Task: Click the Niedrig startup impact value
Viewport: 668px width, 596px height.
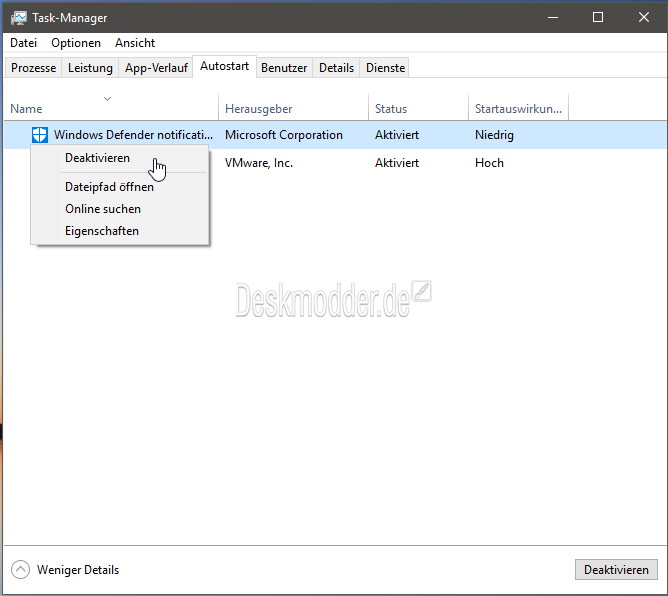Action: [x=495, y=135]
